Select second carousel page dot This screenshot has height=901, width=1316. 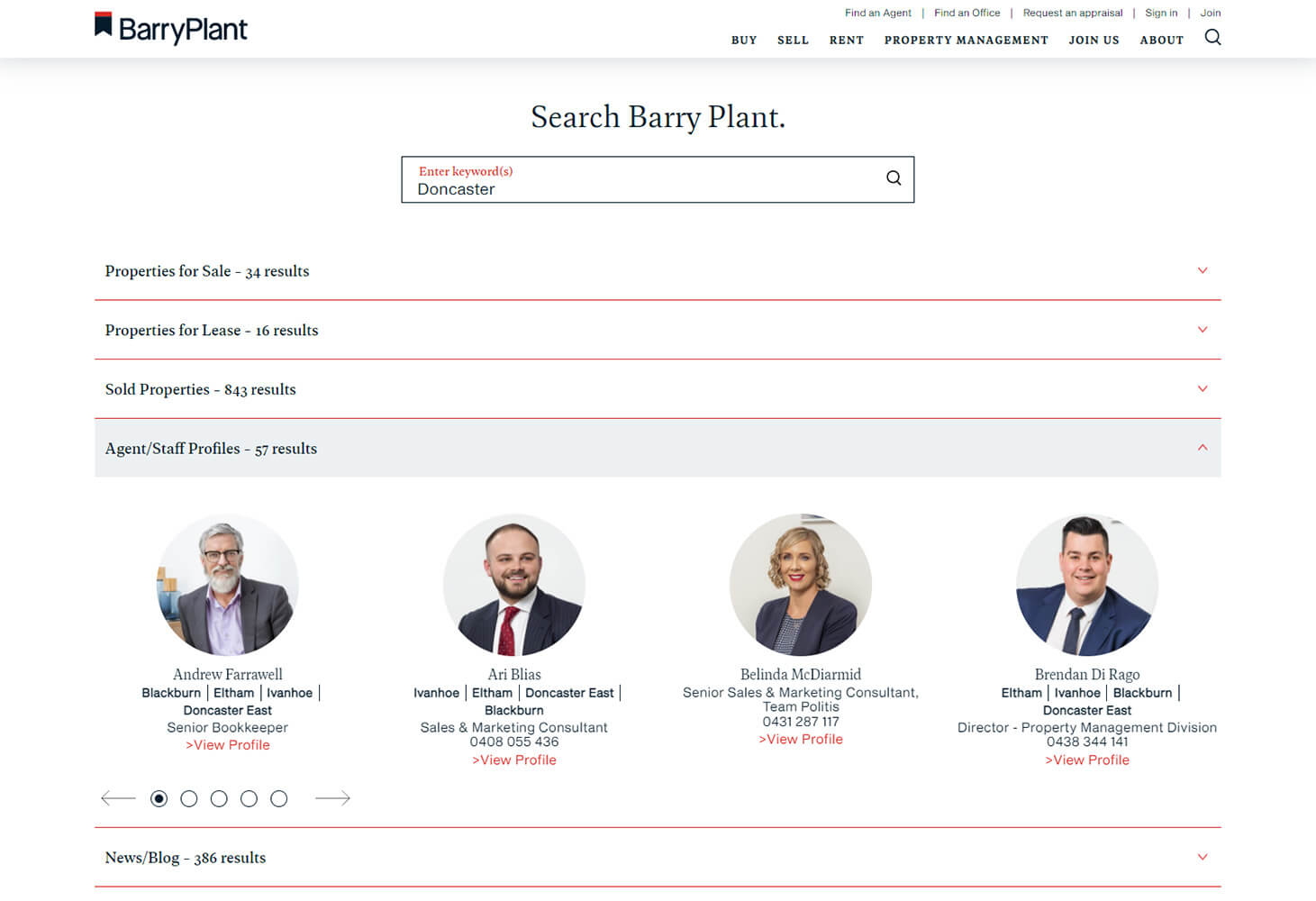[189, 798]
